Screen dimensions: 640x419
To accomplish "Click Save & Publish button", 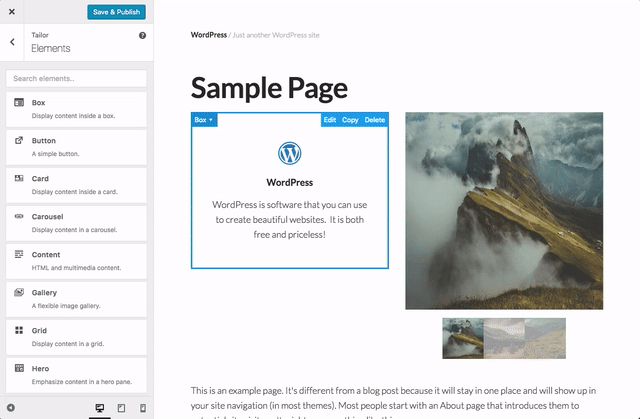I will click(116, 12).
